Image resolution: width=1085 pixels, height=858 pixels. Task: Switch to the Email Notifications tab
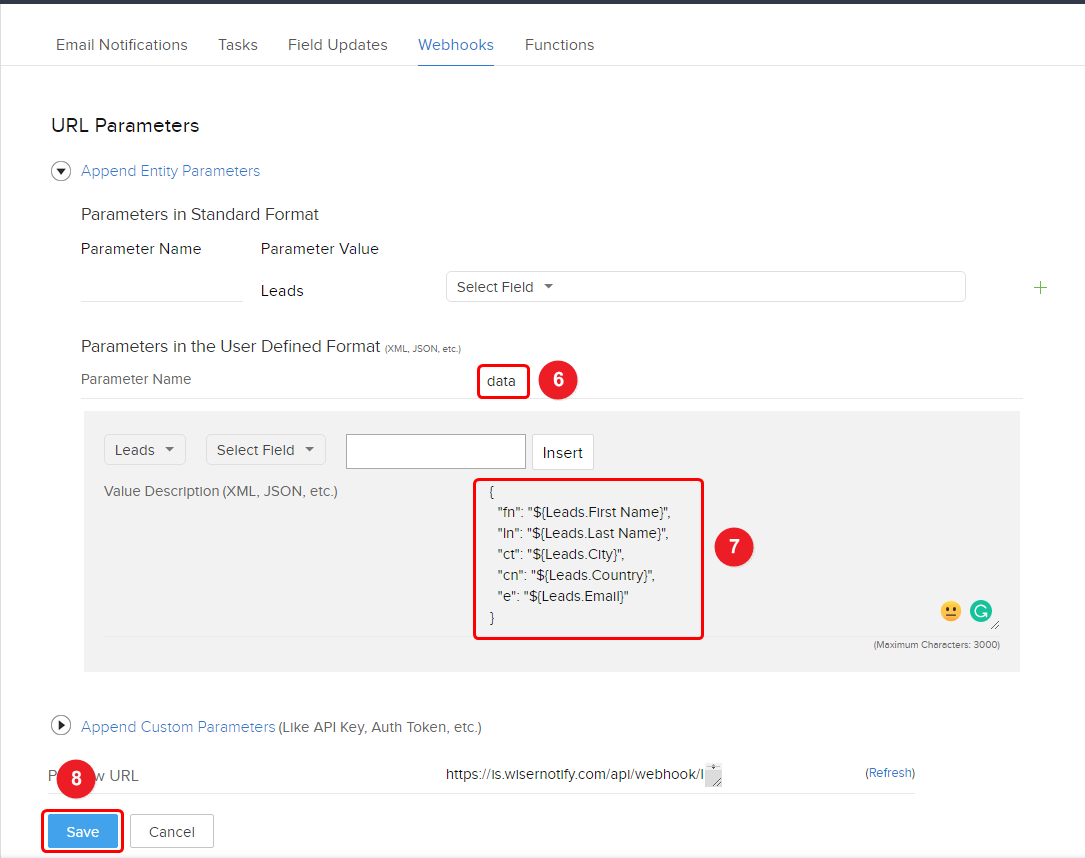click(x=121, y=45)
